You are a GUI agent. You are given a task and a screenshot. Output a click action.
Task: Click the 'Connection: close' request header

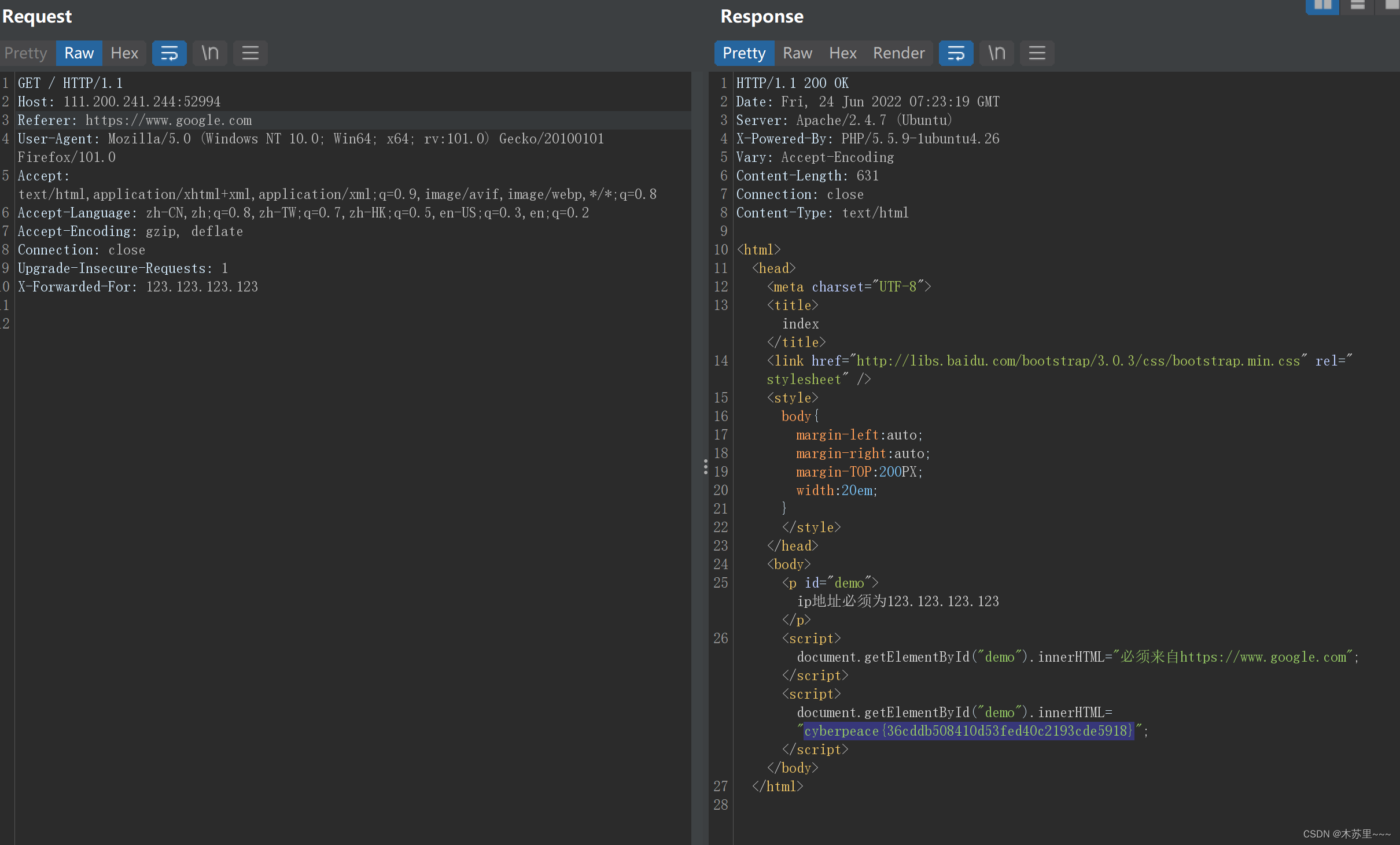(82, 250)
